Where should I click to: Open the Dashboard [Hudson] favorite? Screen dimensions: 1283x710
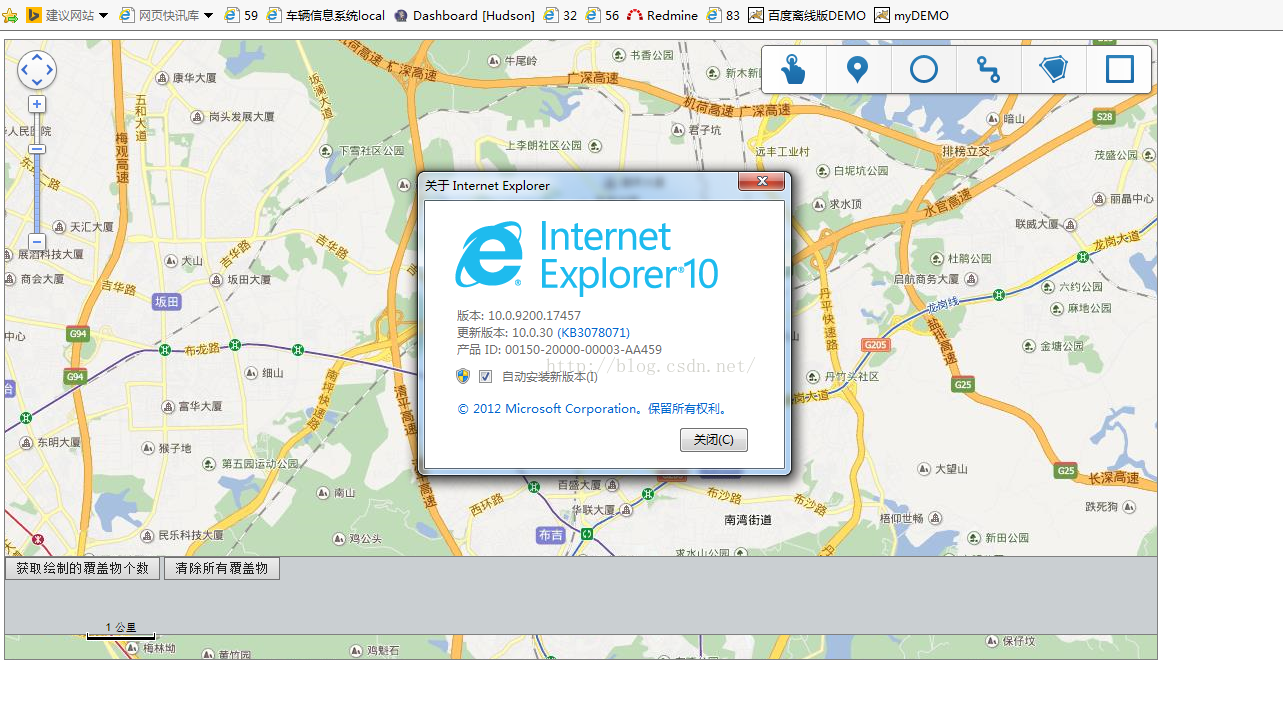464,16
